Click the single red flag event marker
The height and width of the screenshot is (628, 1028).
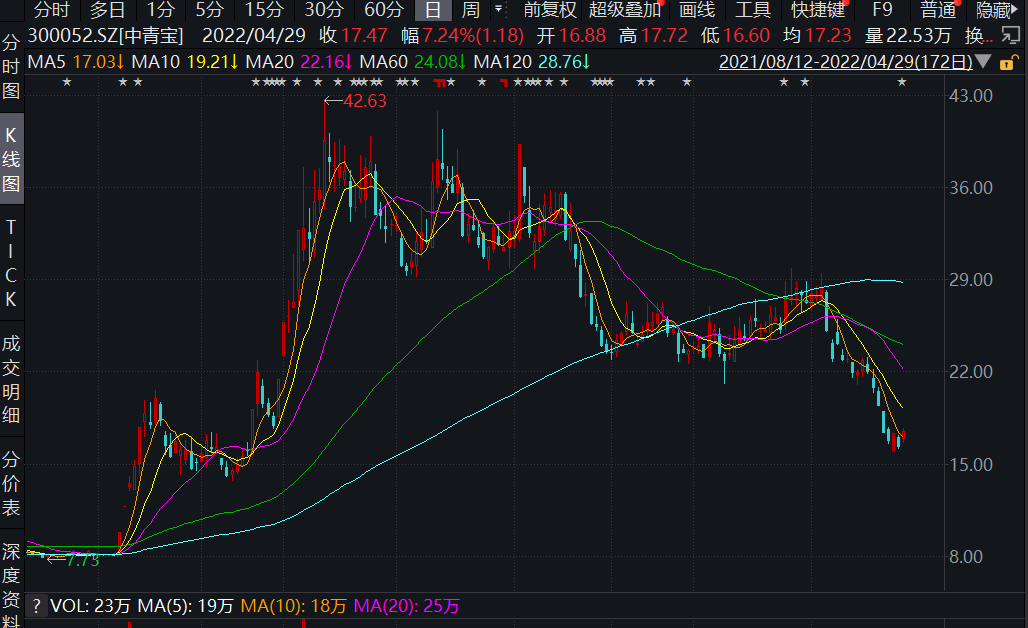(x=504, y=83)
